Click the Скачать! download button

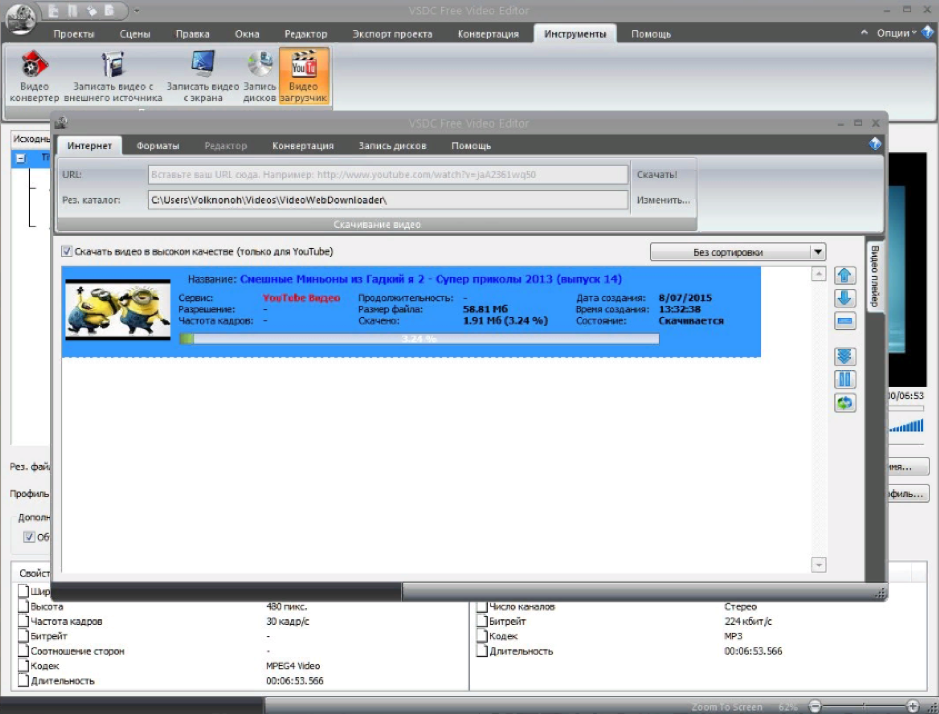point(657,175)
